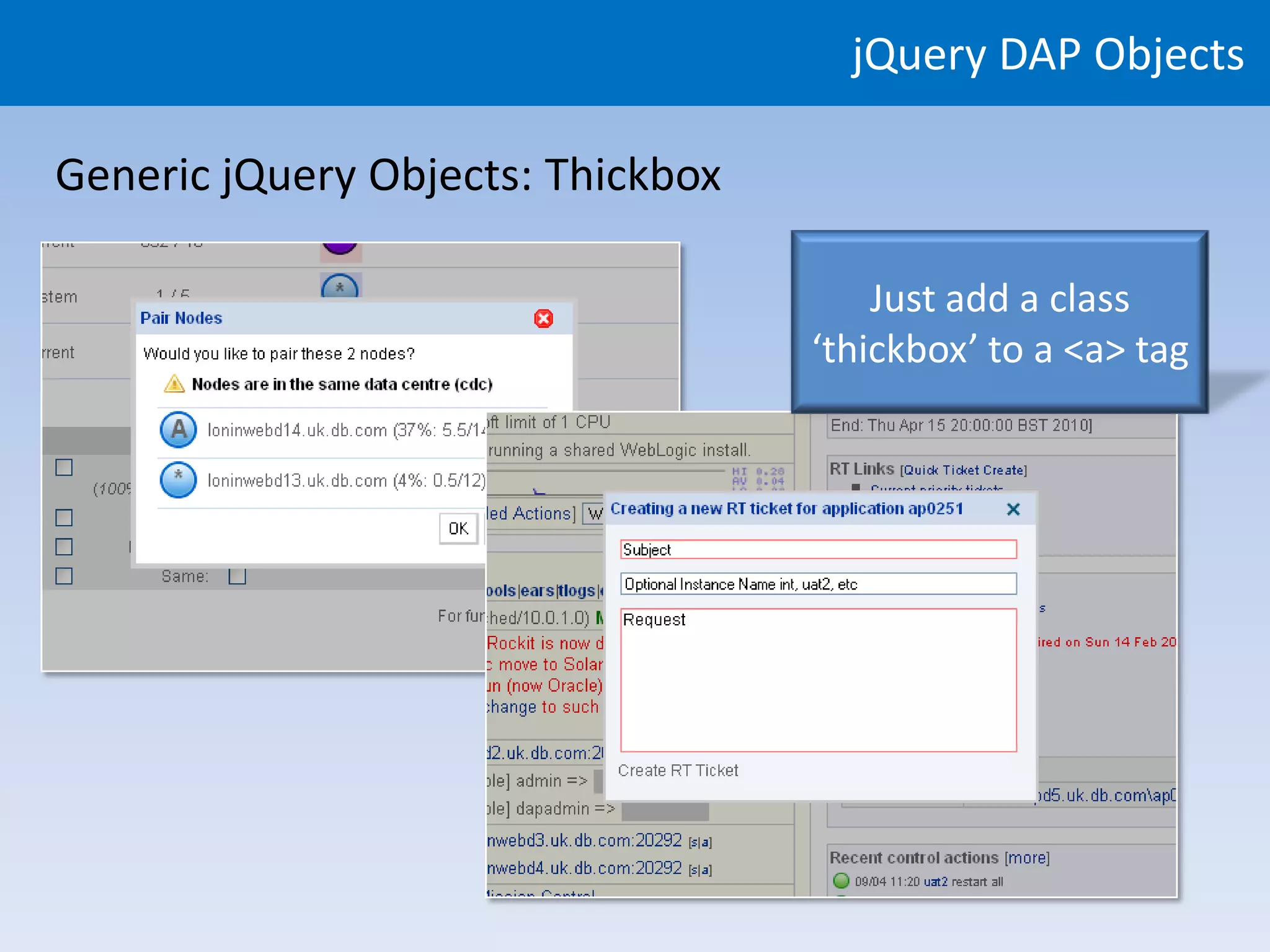Open the dropdown beside 'Actions]' label

pos(593,514)
